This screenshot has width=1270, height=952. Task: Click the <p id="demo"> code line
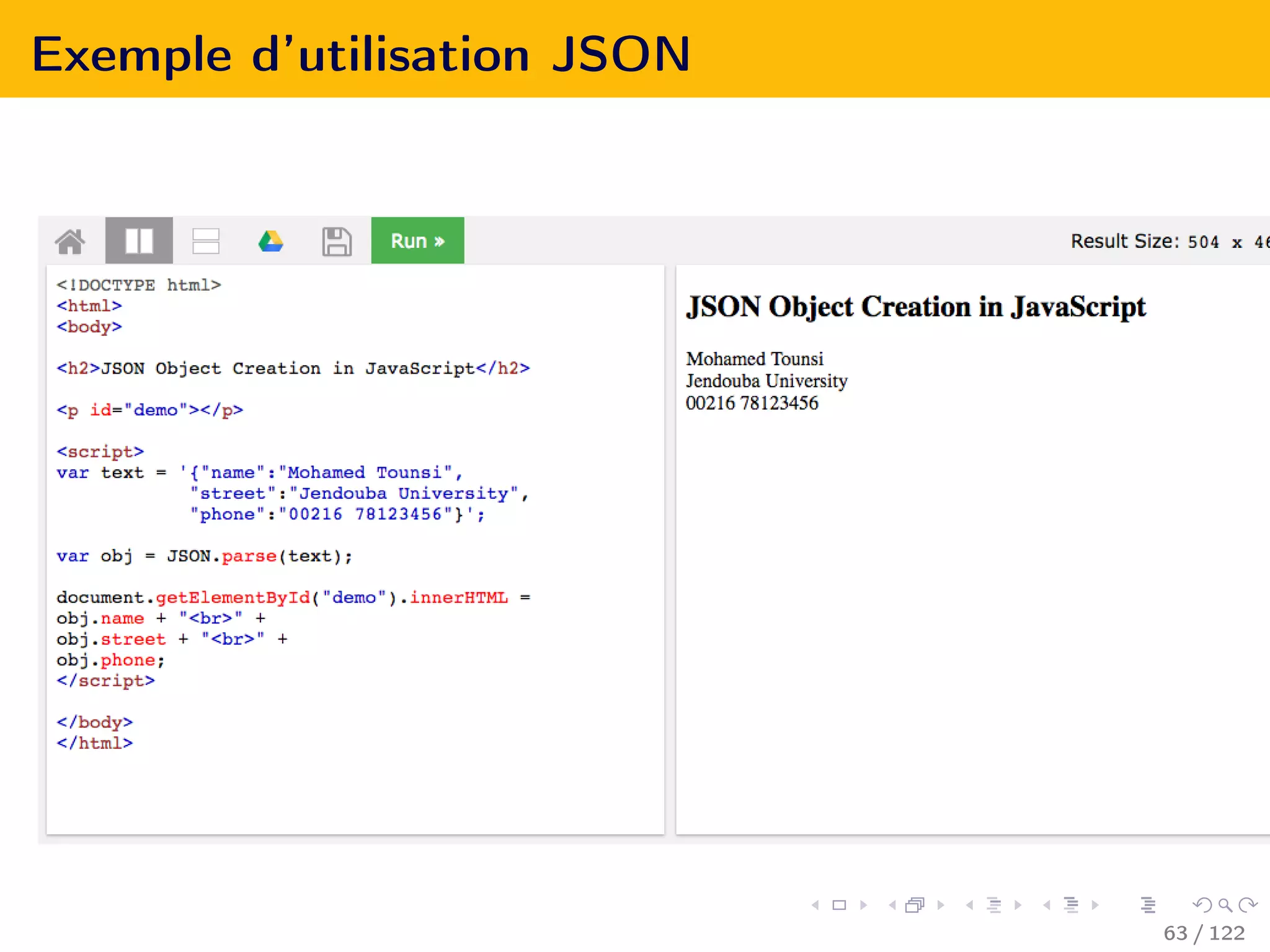150,410
